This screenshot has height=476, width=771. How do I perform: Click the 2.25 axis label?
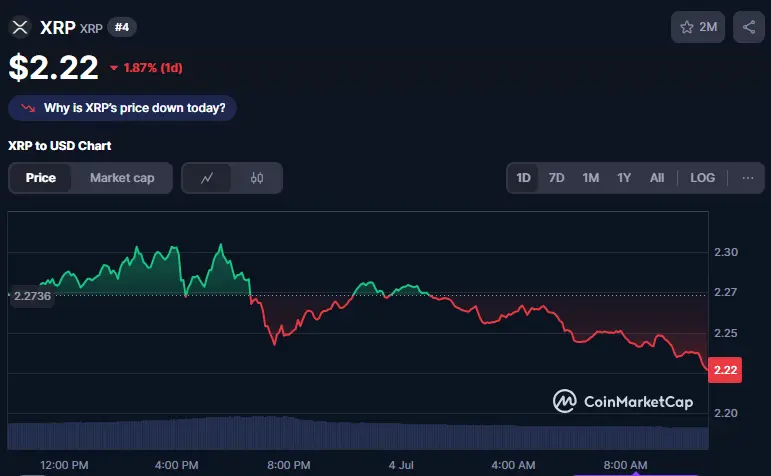[726, 333]
